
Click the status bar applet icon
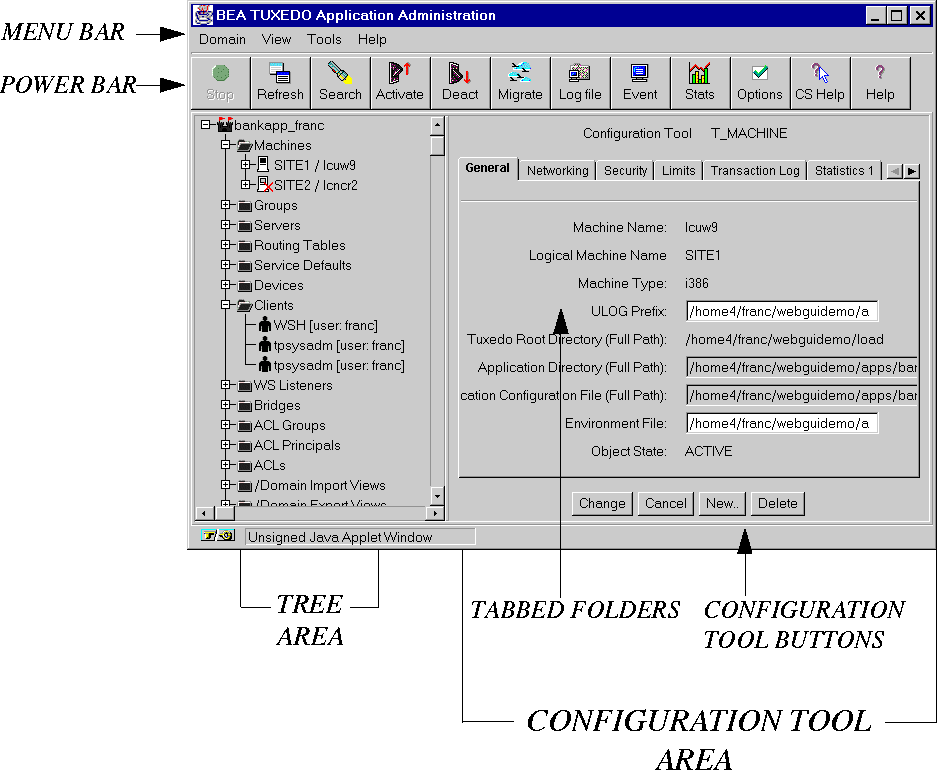point(218,536)
